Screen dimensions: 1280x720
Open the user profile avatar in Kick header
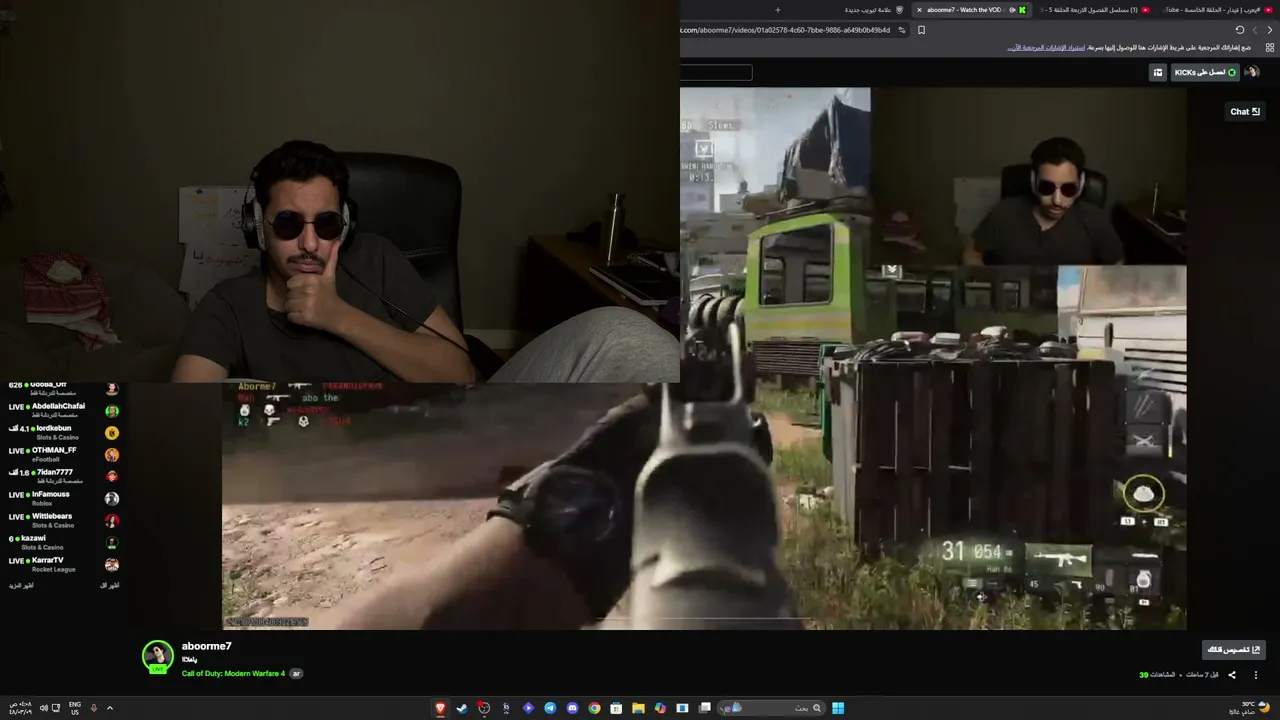point(1251,72)
